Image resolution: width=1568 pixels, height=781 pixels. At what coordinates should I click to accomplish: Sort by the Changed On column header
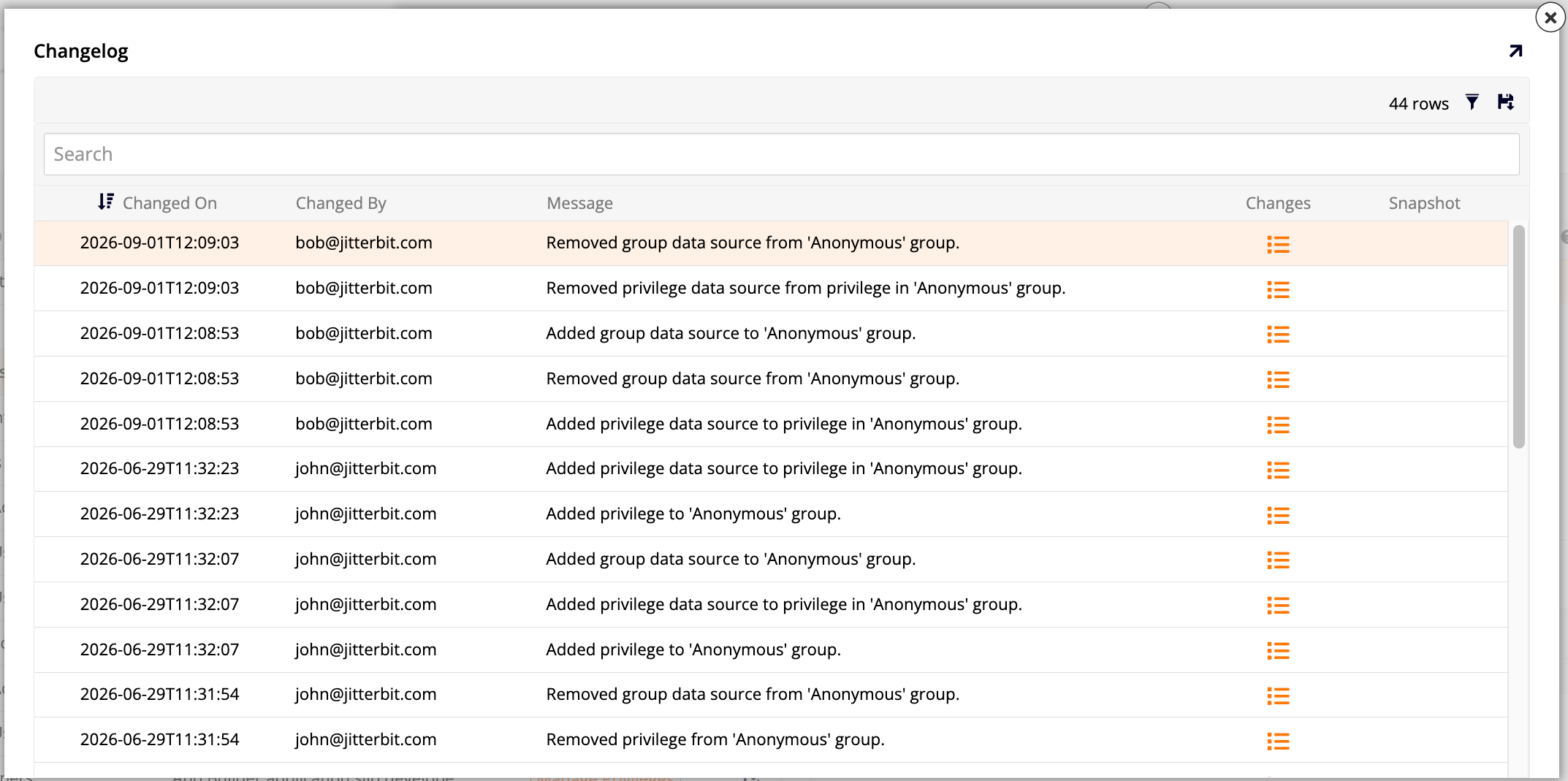pos(170,203)
